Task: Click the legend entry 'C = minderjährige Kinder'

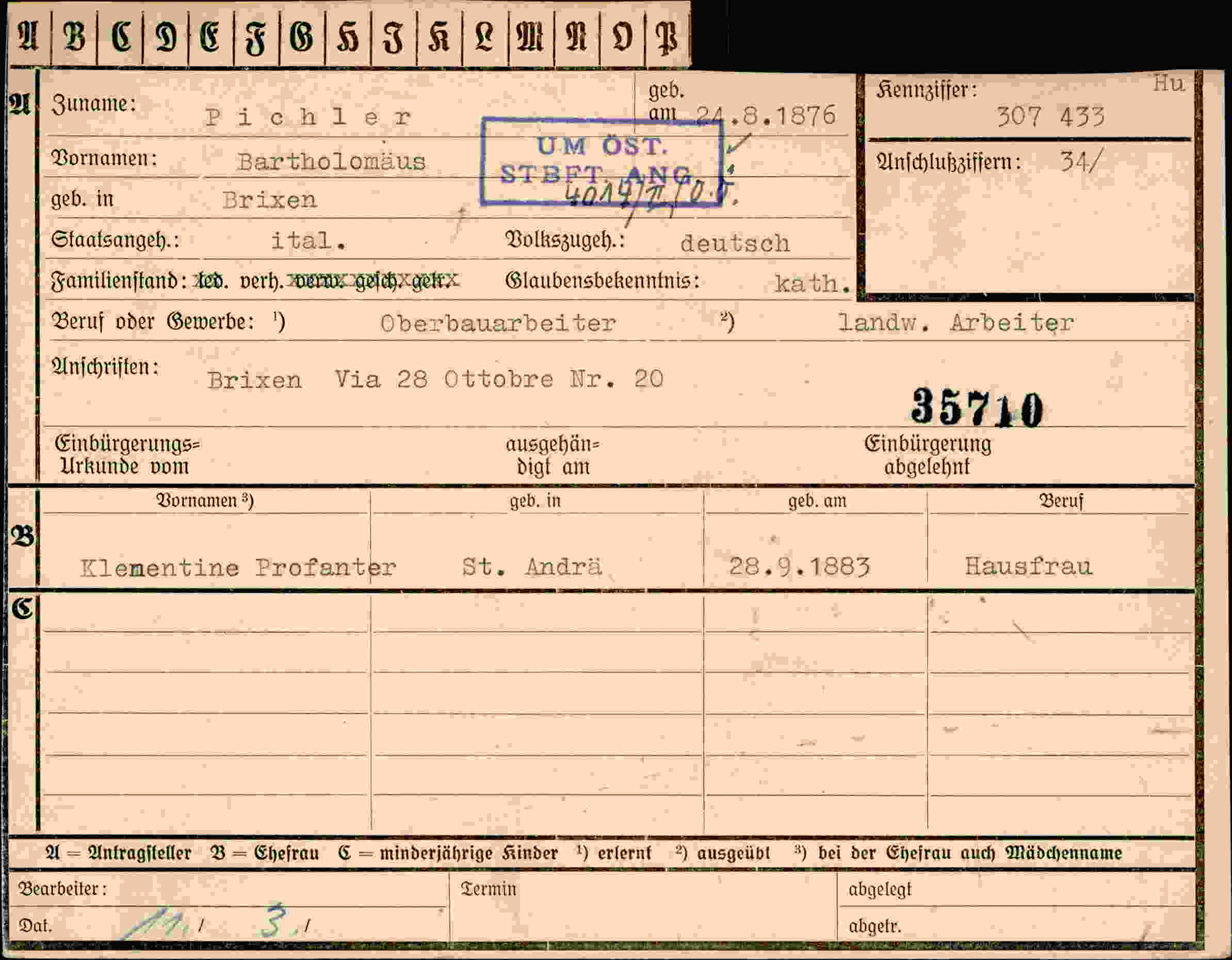Action: [448, 853]
